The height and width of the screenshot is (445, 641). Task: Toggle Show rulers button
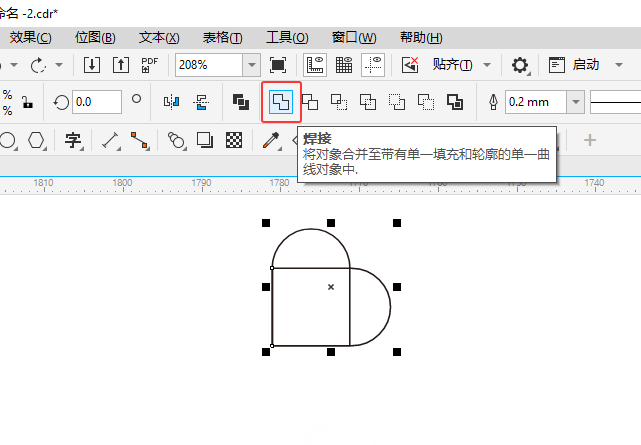(315, 65)
